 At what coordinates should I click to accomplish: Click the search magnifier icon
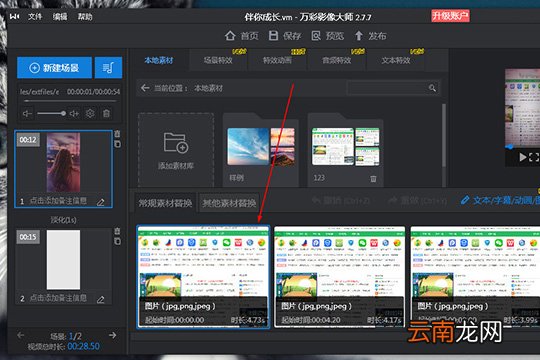pyautogui.click(x=433, y=88)
